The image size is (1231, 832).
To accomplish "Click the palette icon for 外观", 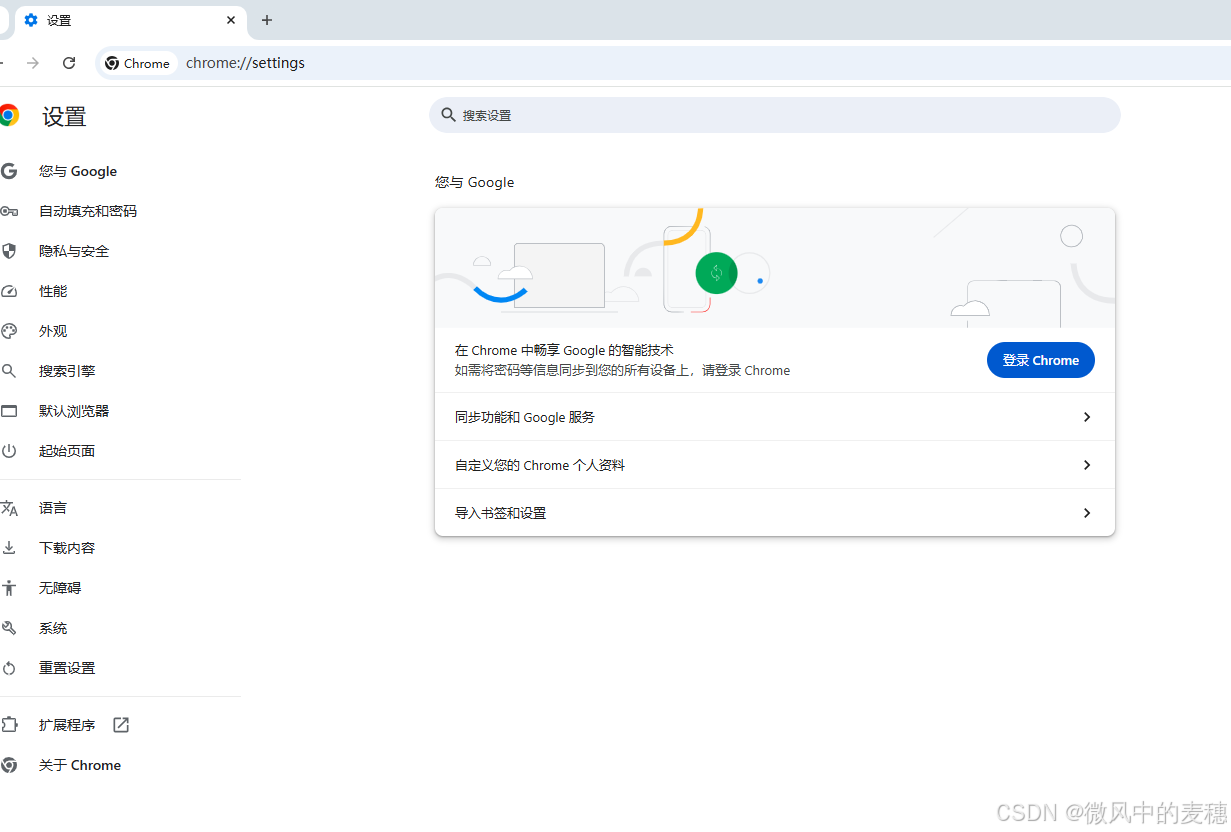I will click(9, 331).
